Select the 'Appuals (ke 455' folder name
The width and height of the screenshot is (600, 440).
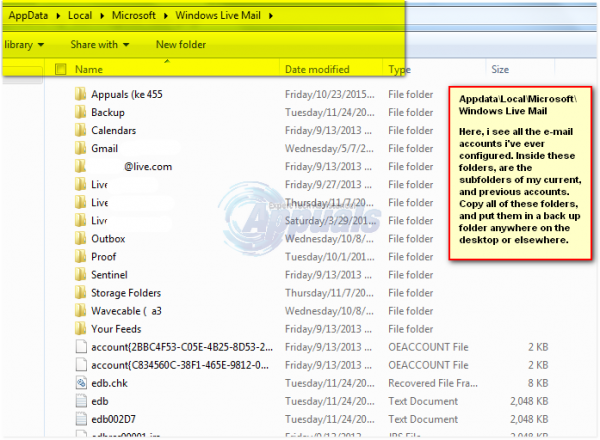click(x=127, y=94)
